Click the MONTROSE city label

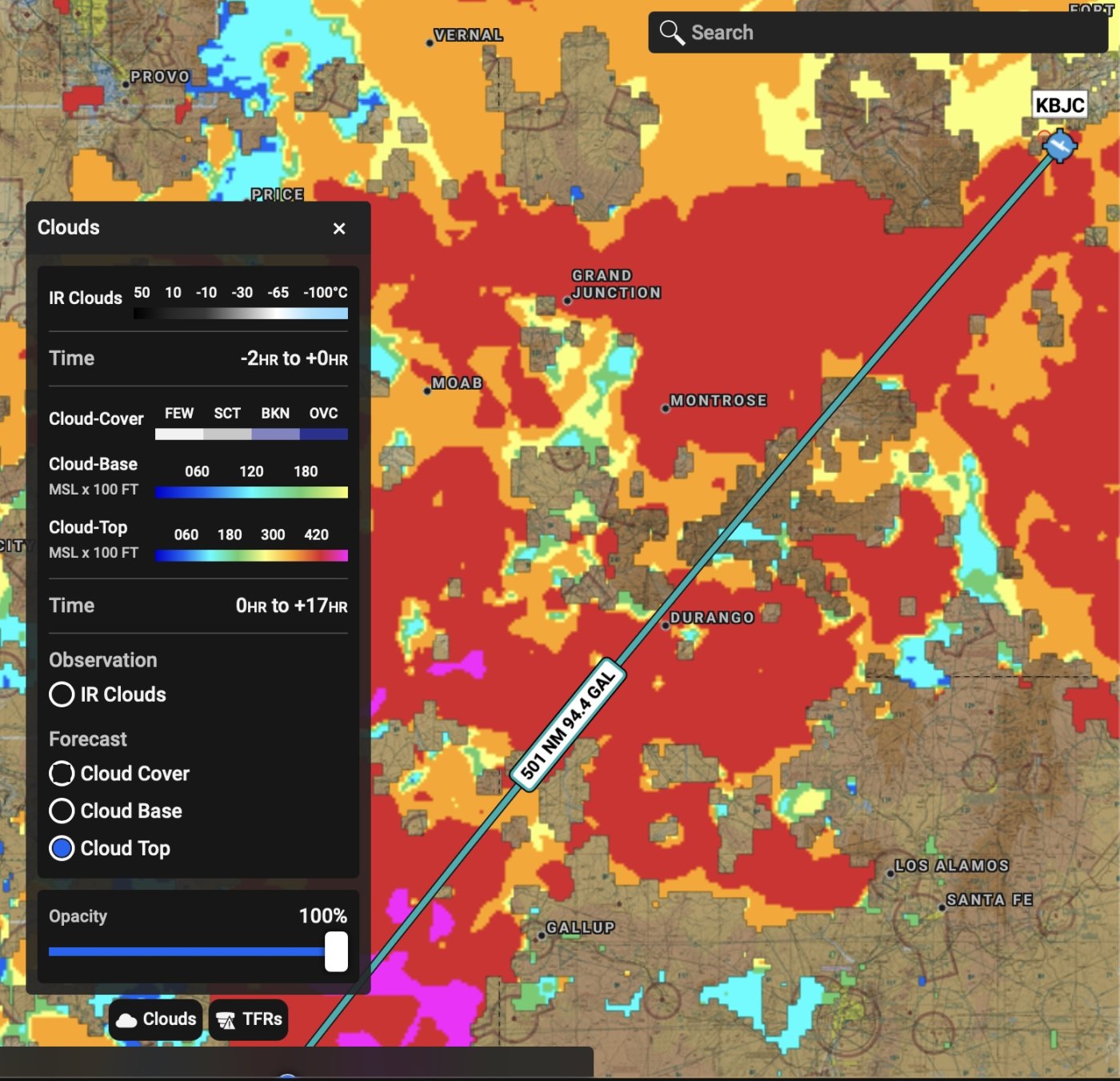(x=718, y=401)
